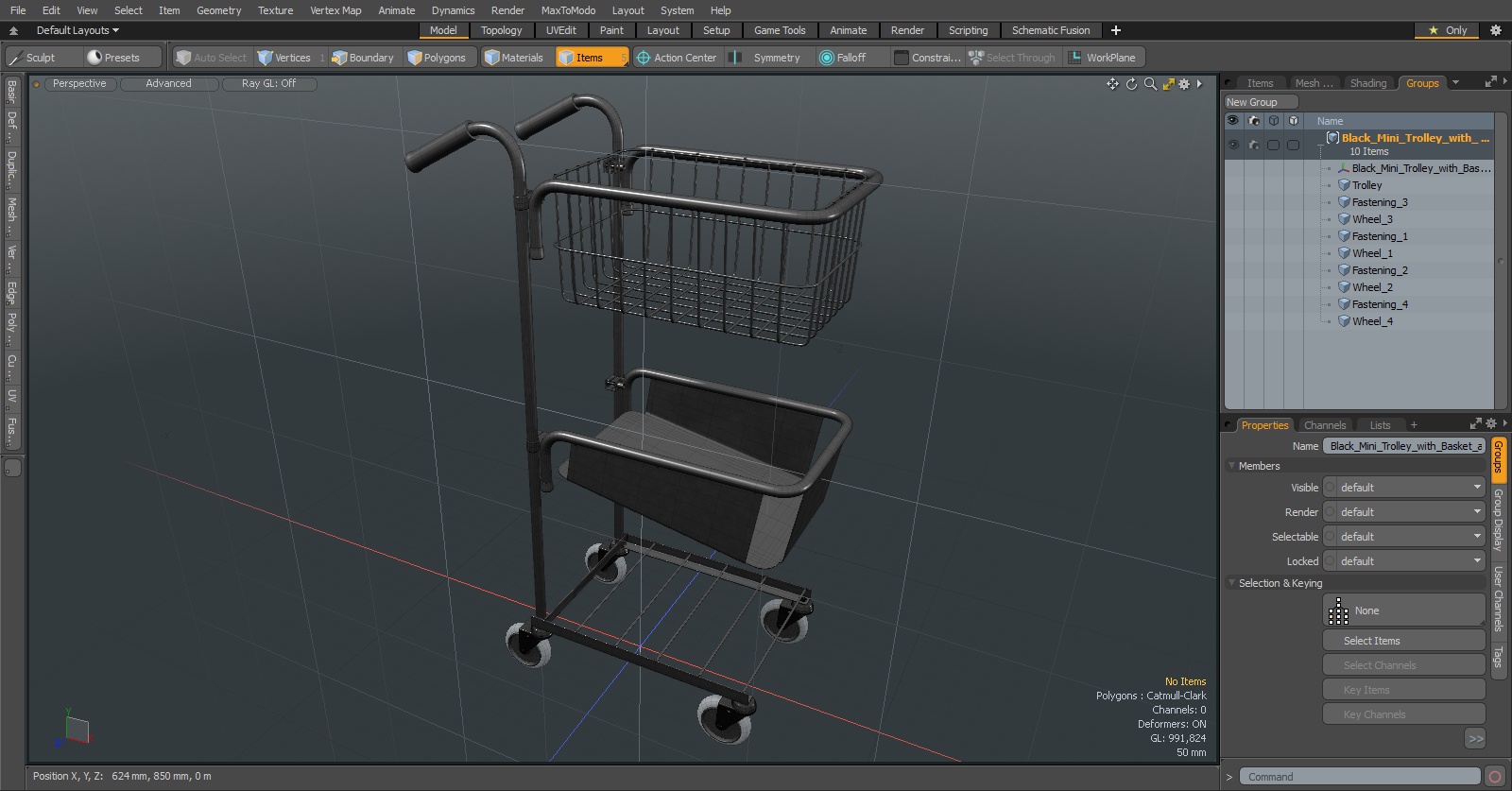Switch to the Topology layout tab

click(x=501, y=30)
